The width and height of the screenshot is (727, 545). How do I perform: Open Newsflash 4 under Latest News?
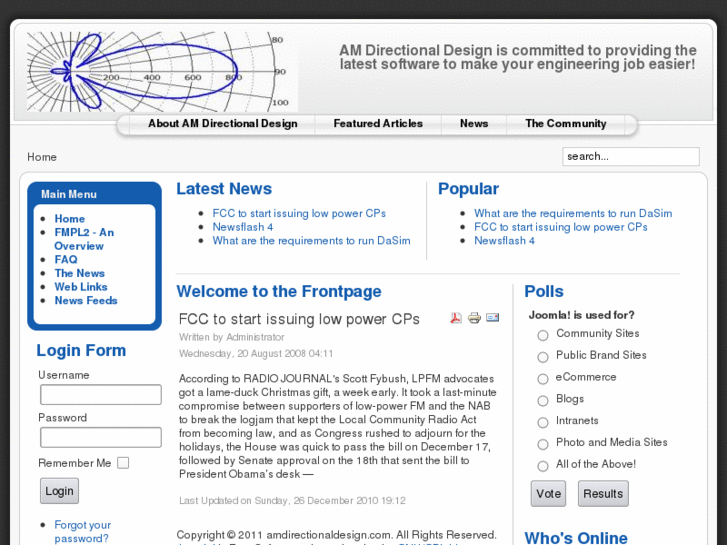click(x=242, y=227)
